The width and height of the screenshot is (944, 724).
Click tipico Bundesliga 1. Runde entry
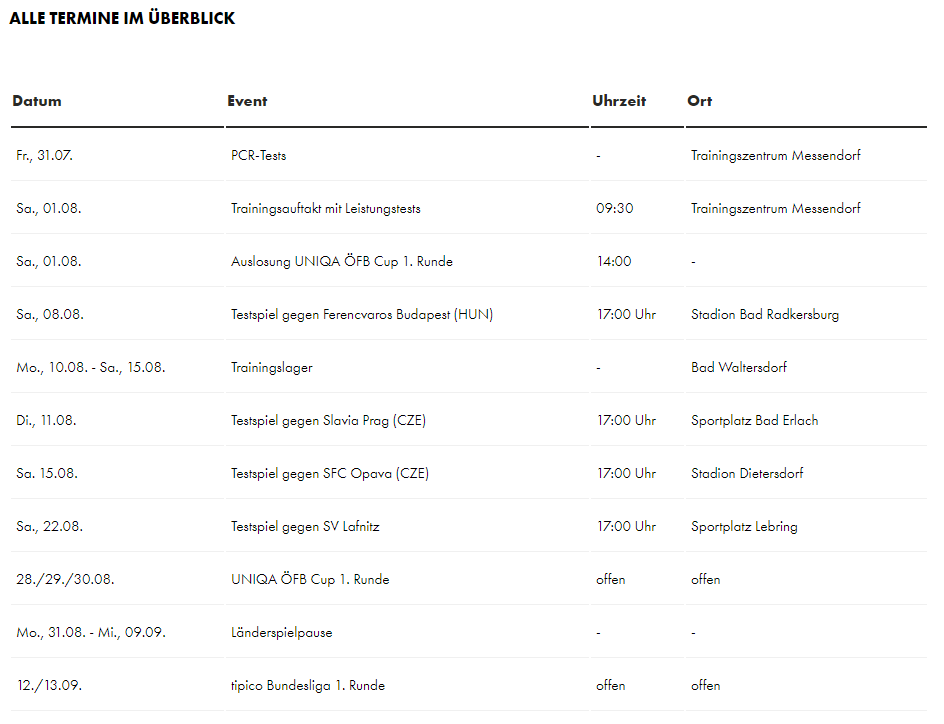(x=308, y=685)
